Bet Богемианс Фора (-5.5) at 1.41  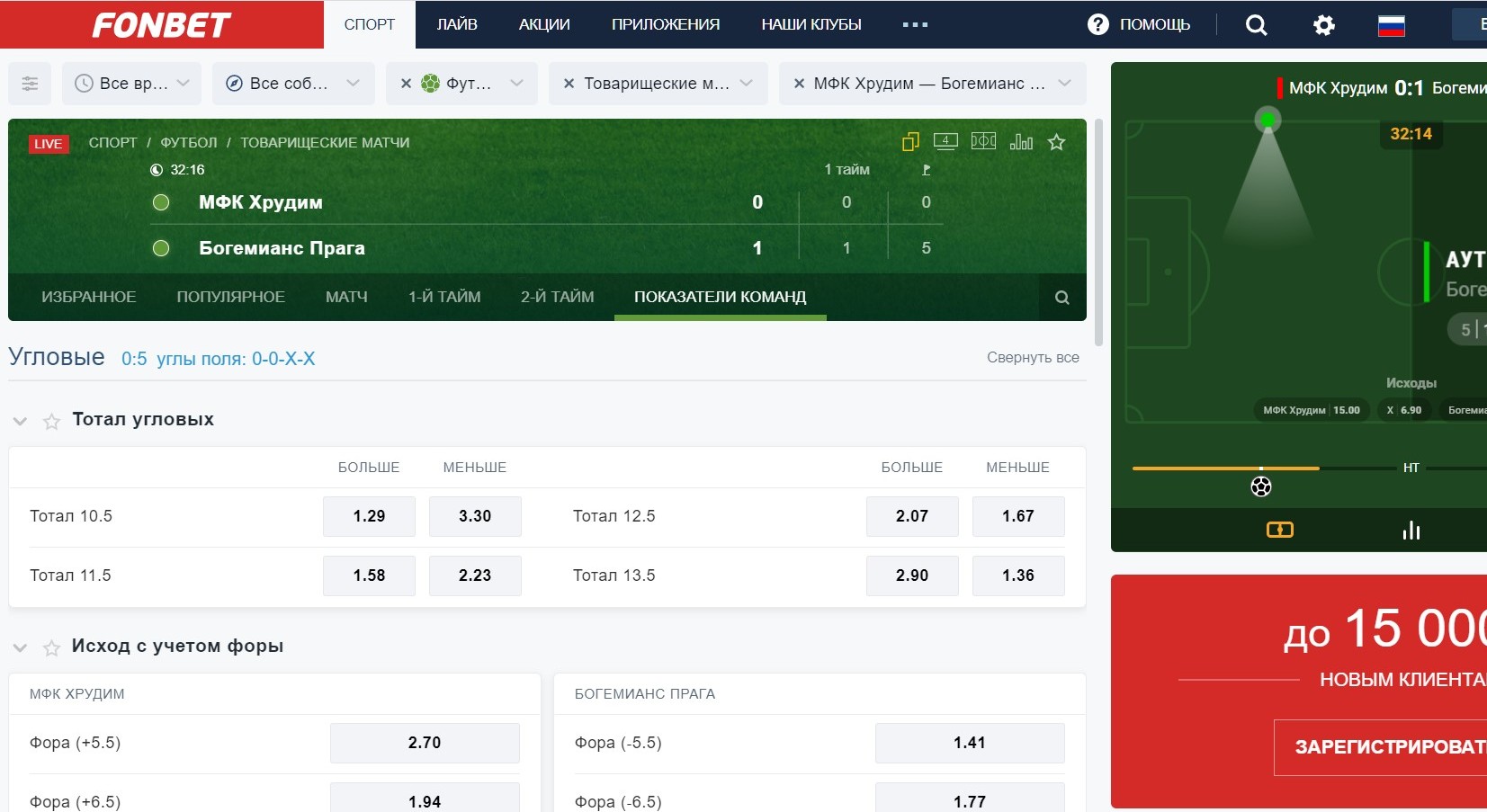coord(970,743)
